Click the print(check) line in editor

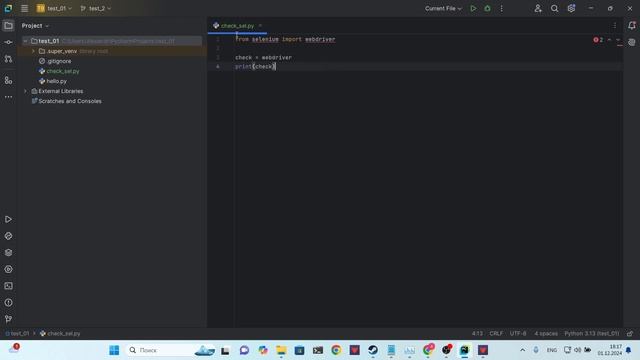(256, 67)
